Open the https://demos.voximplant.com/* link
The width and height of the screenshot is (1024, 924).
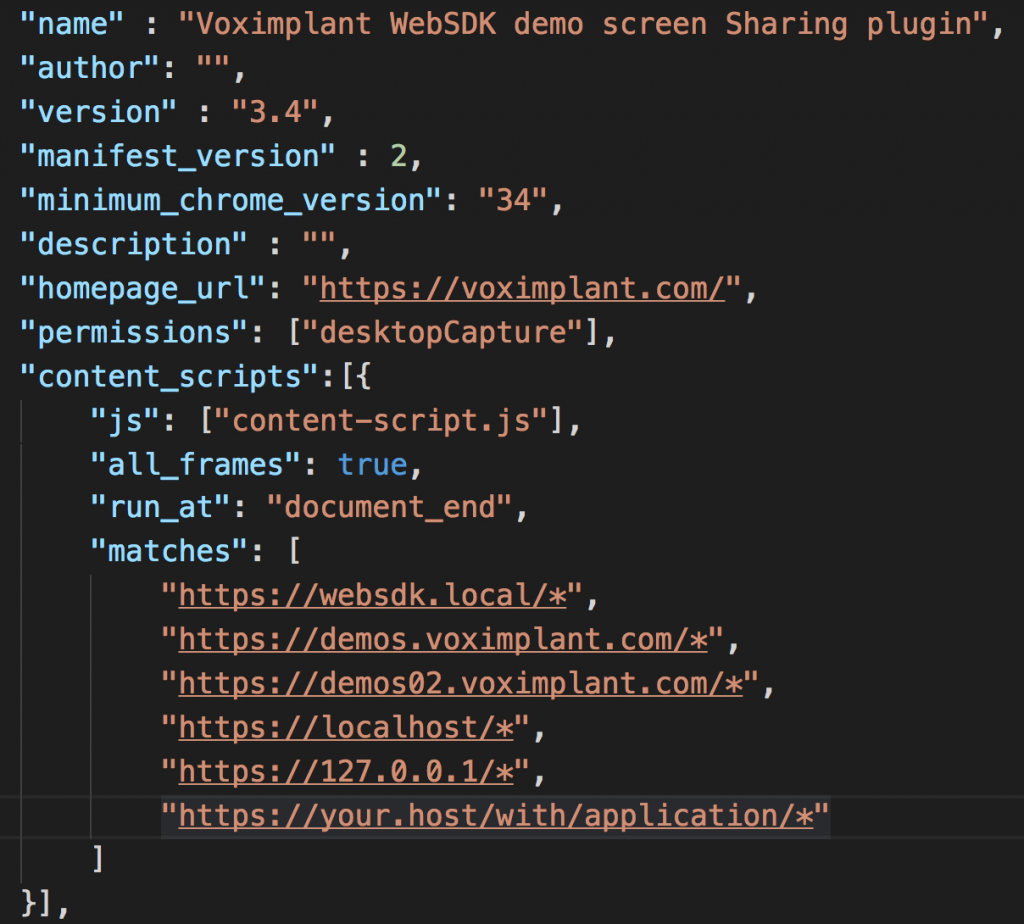tap(443, 639)
